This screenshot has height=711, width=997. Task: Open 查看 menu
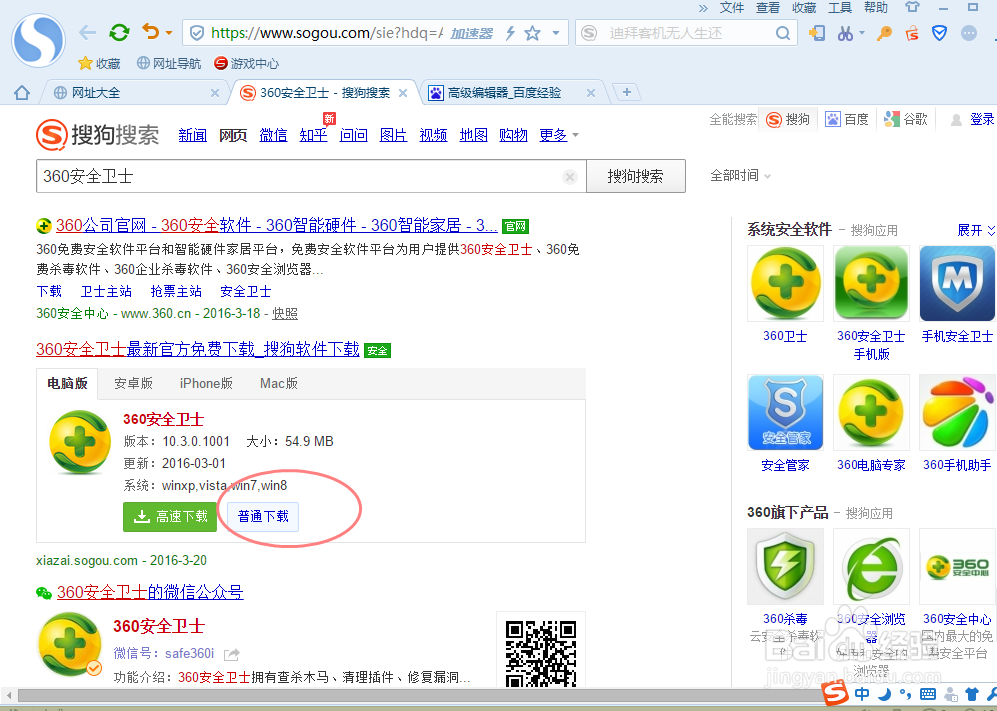pos(767,8)
